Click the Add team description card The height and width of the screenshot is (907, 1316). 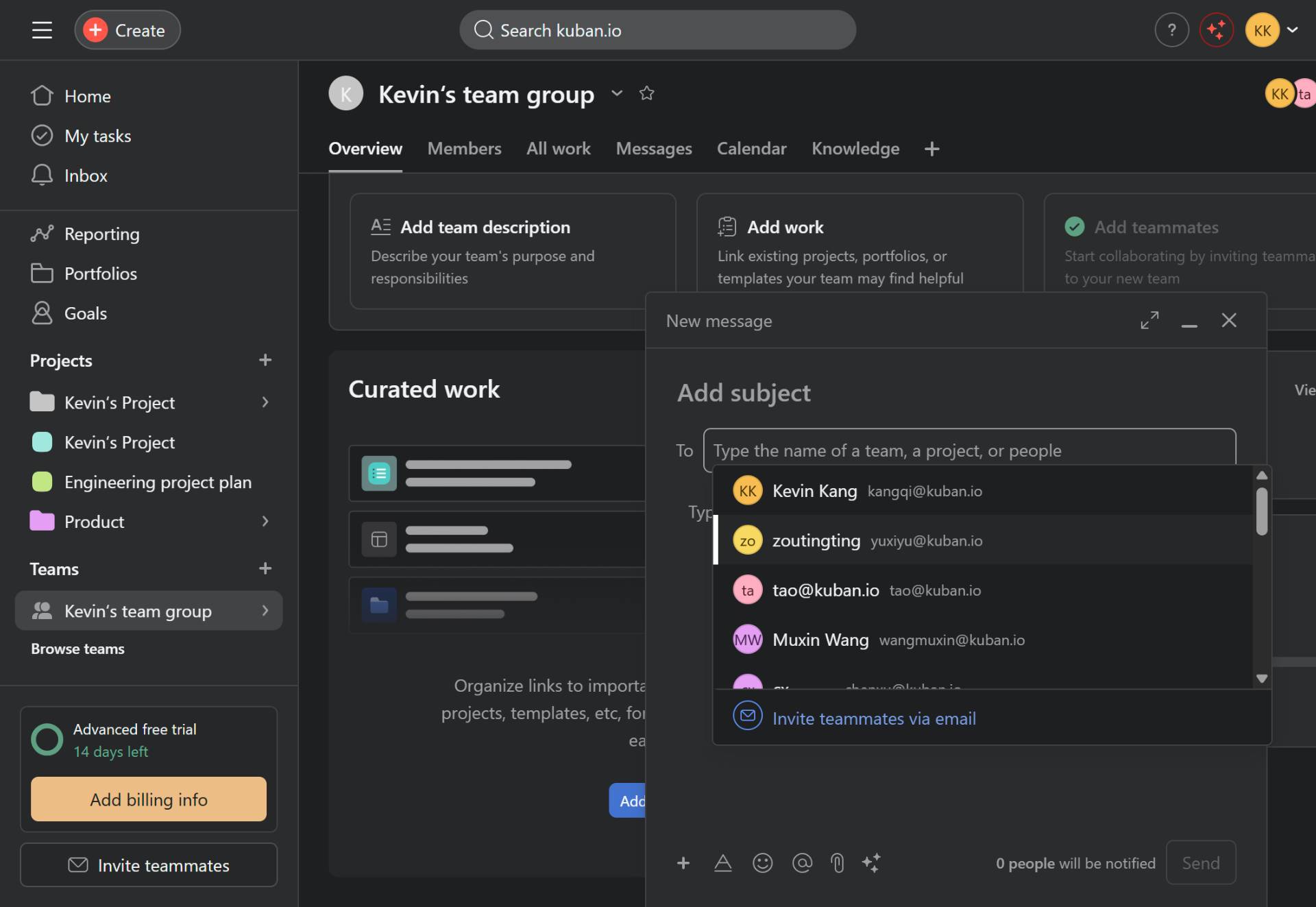pos(513,251)
